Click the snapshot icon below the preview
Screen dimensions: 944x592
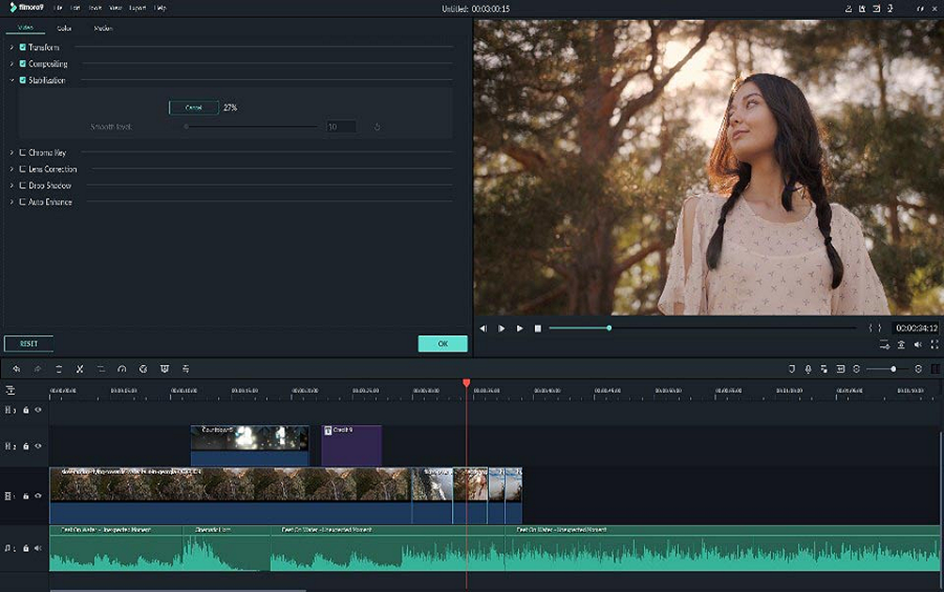click(901, 345)
